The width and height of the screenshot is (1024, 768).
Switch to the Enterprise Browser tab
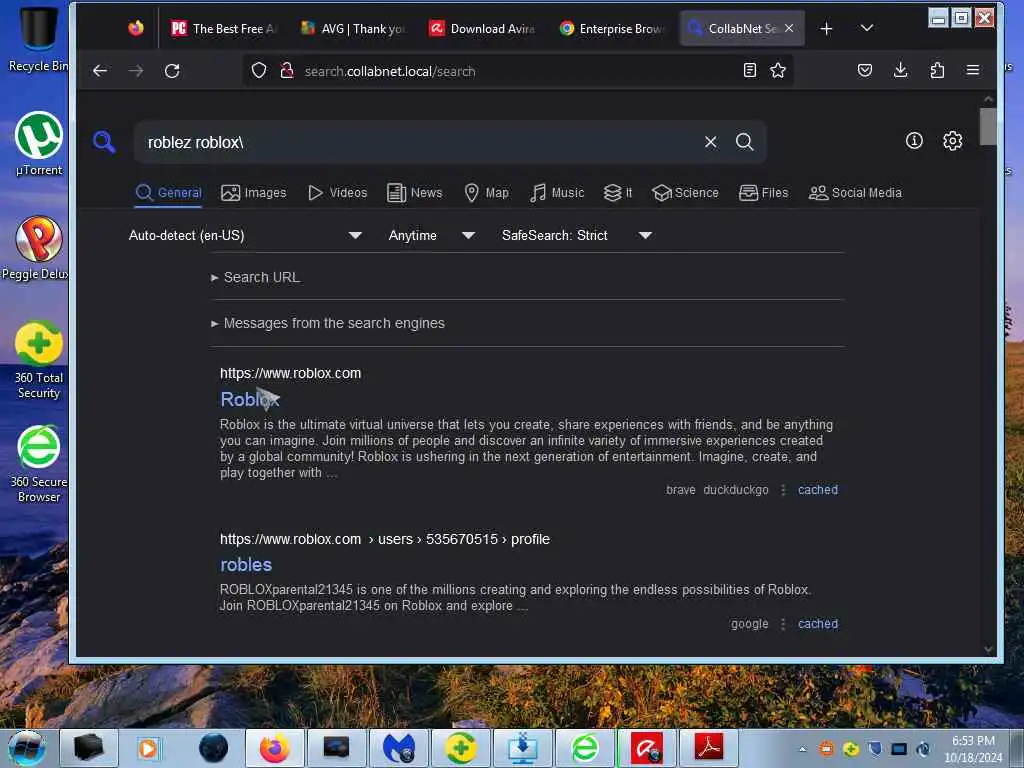point(611,29)
